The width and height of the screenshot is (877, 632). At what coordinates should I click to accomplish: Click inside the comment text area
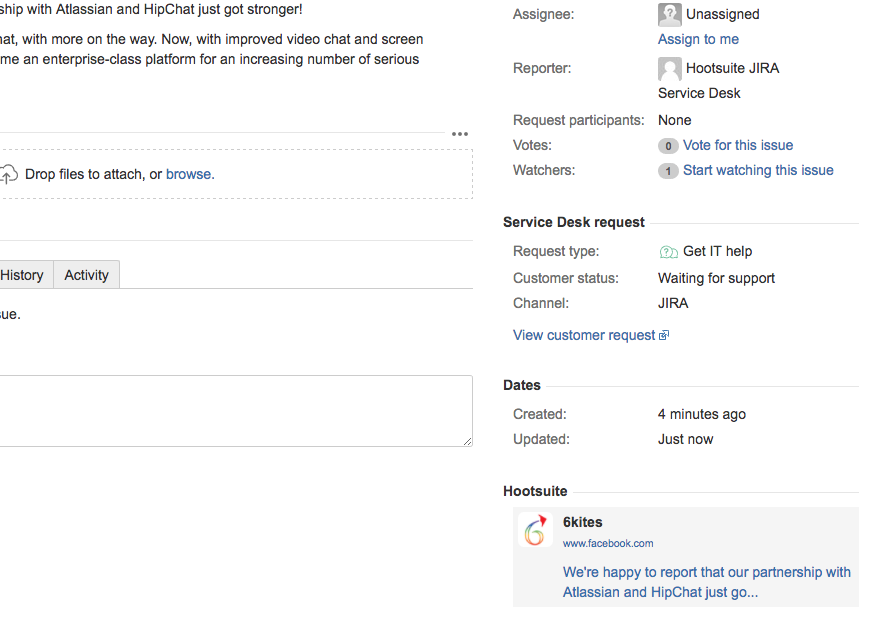point(235,411)
